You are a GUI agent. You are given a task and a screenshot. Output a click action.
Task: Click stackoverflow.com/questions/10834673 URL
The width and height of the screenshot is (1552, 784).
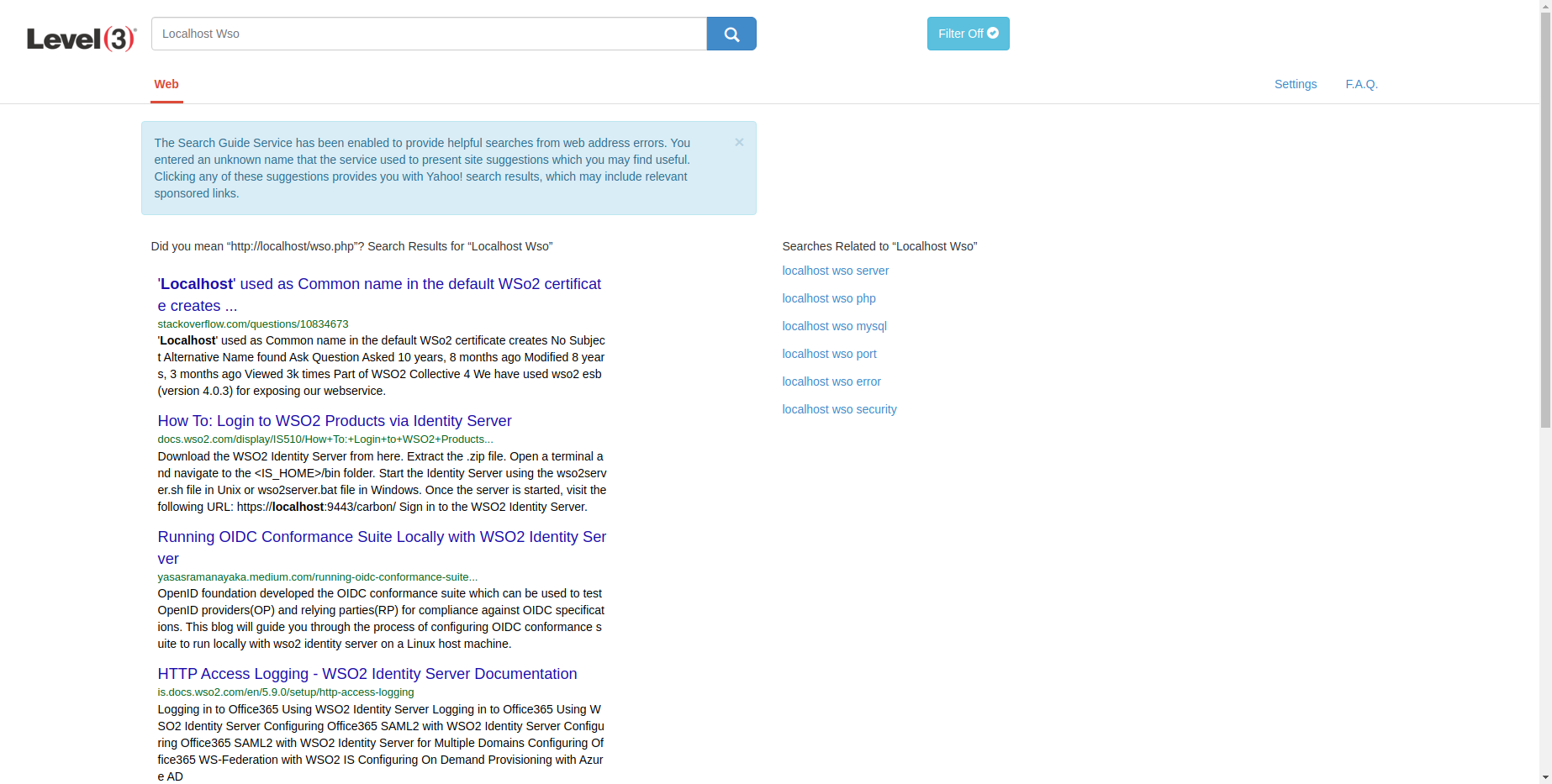coord(253,324)
